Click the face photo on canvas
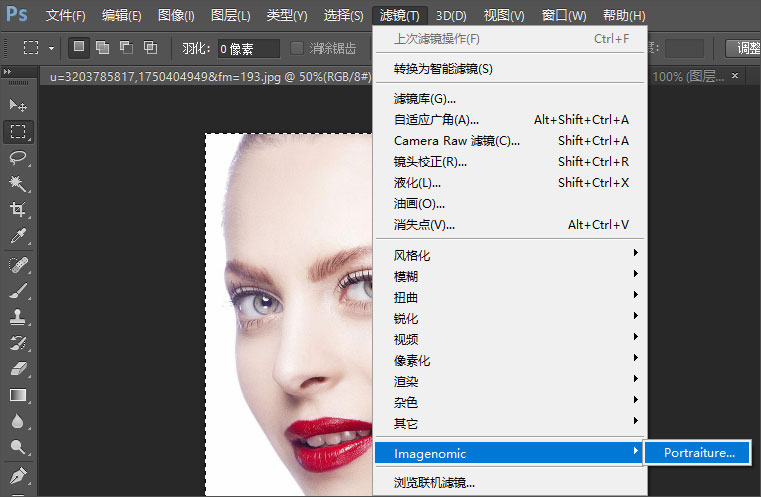The image size is (761, 497). (x=289, y=315)
